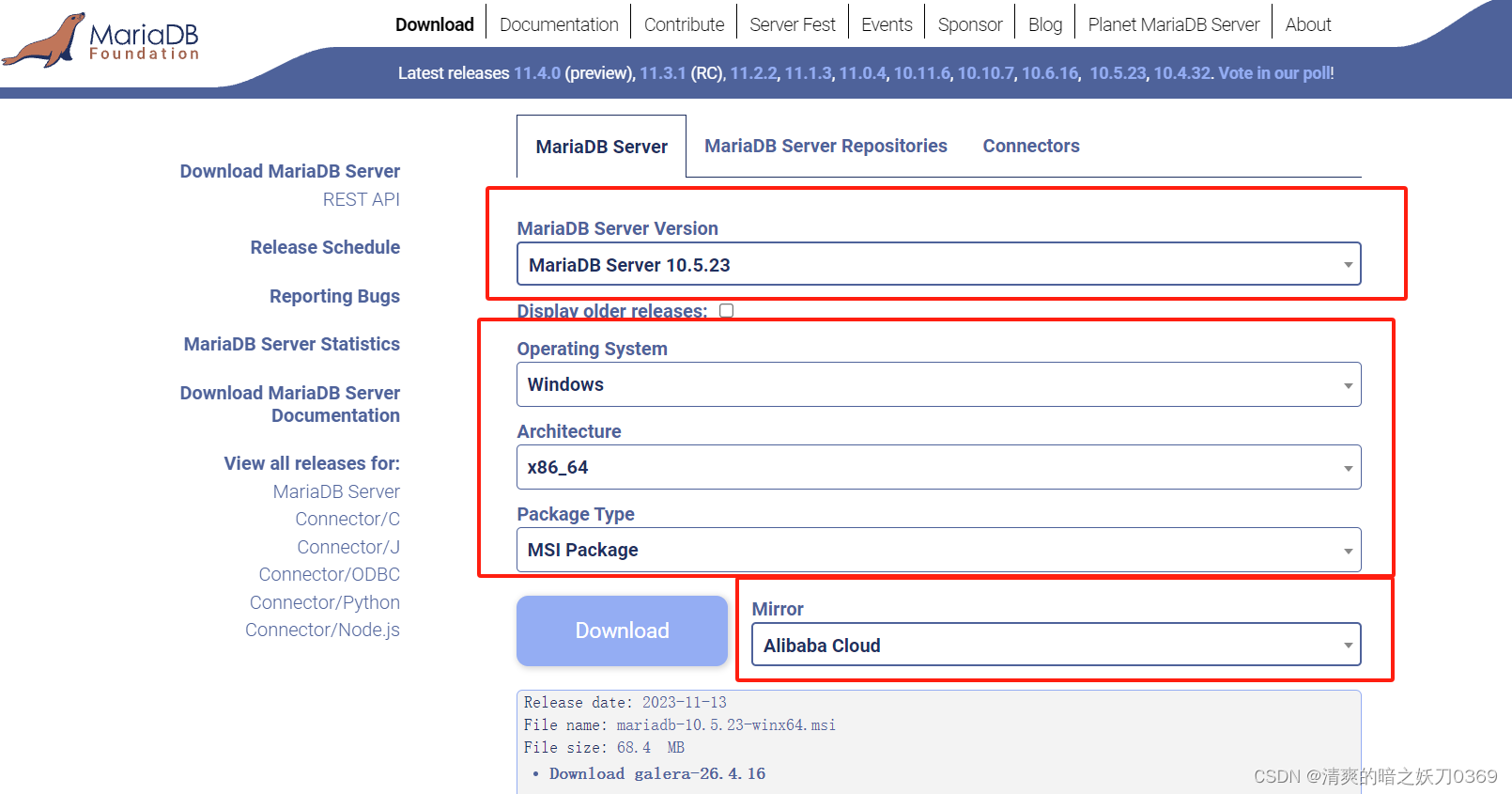Click release date 2023-11-13 text
Screen dimensions: 1512x794
click(x=684, y=702)
